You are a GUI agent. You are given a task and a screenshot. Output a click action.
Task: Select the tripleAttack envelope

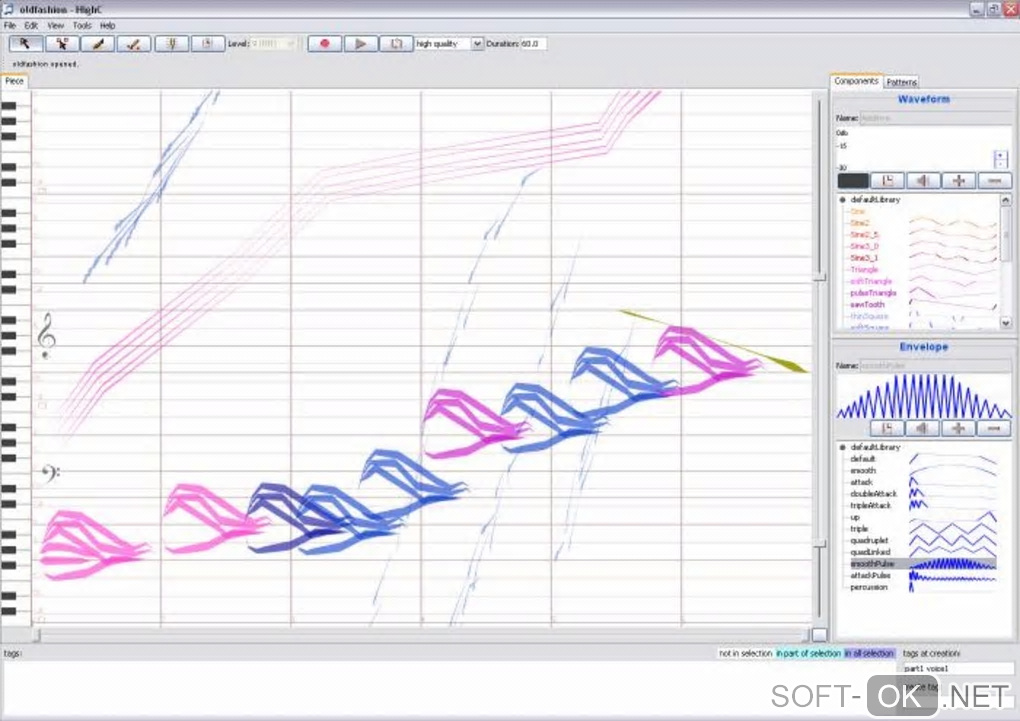[x=870, y=506]
